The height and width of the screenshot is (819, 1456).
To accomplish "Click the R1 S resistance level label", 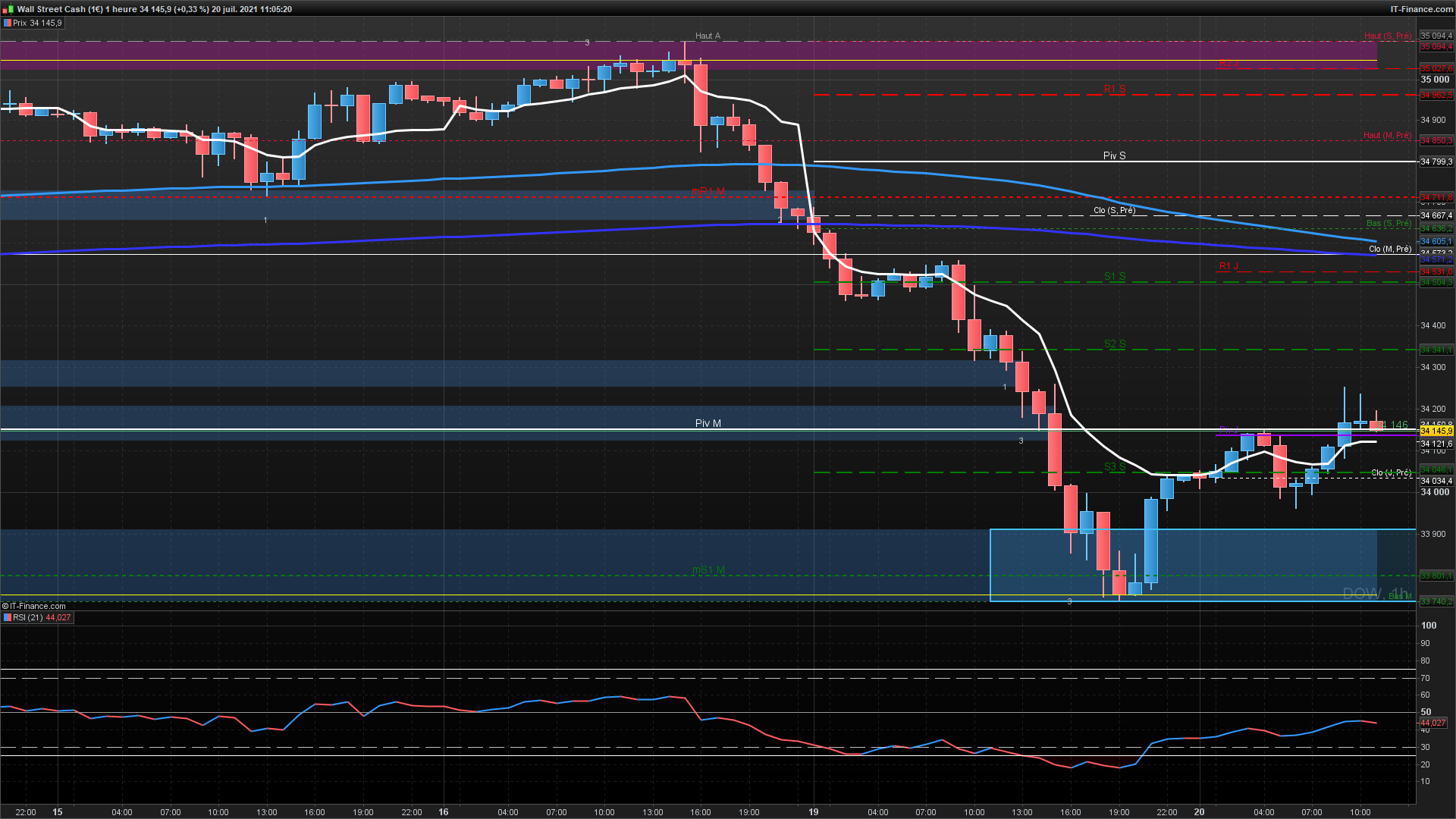I will (1114, 89).
